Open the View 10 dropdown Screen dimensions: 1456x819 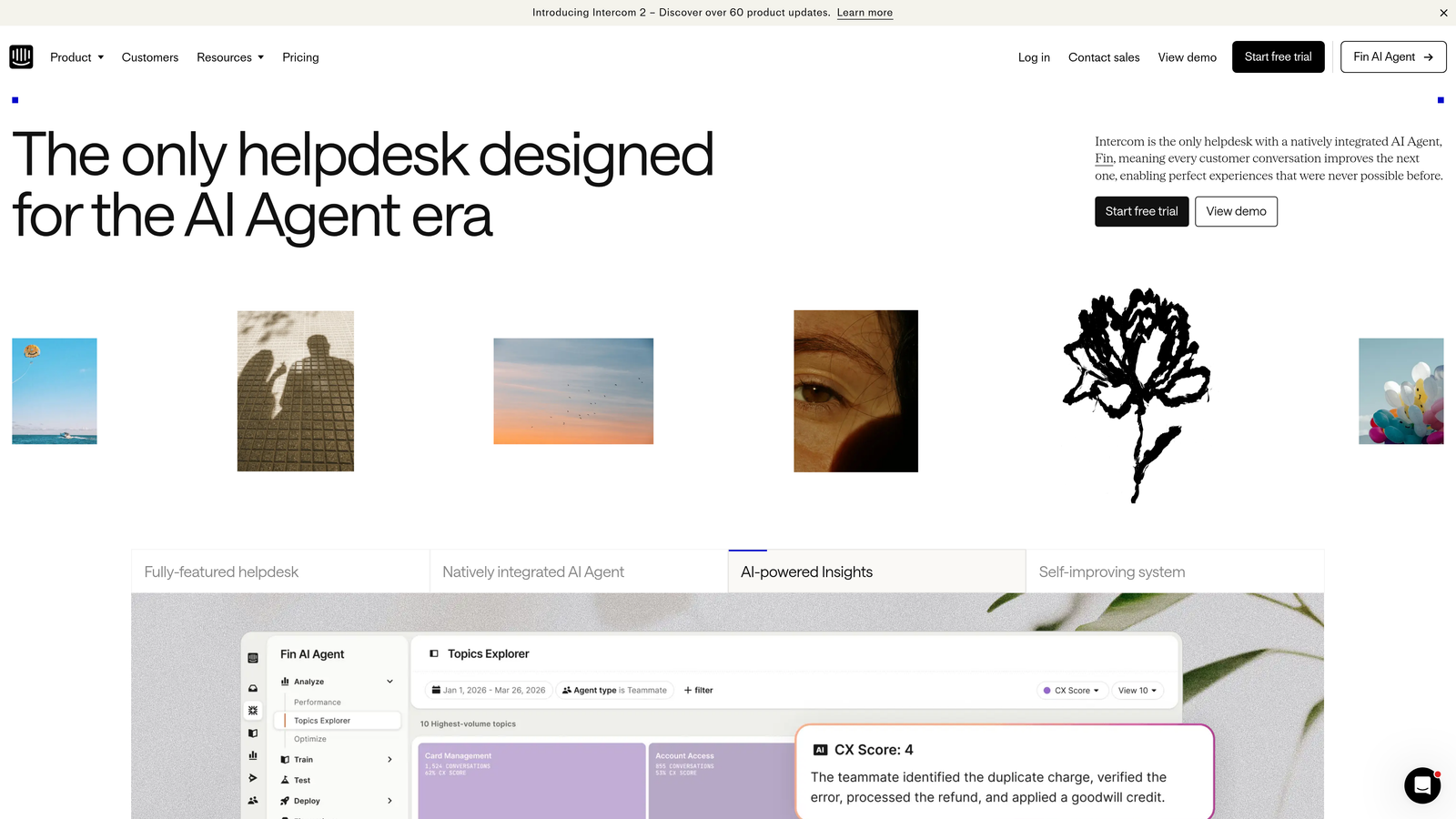pyautogui.click(x=1137, y=691)
